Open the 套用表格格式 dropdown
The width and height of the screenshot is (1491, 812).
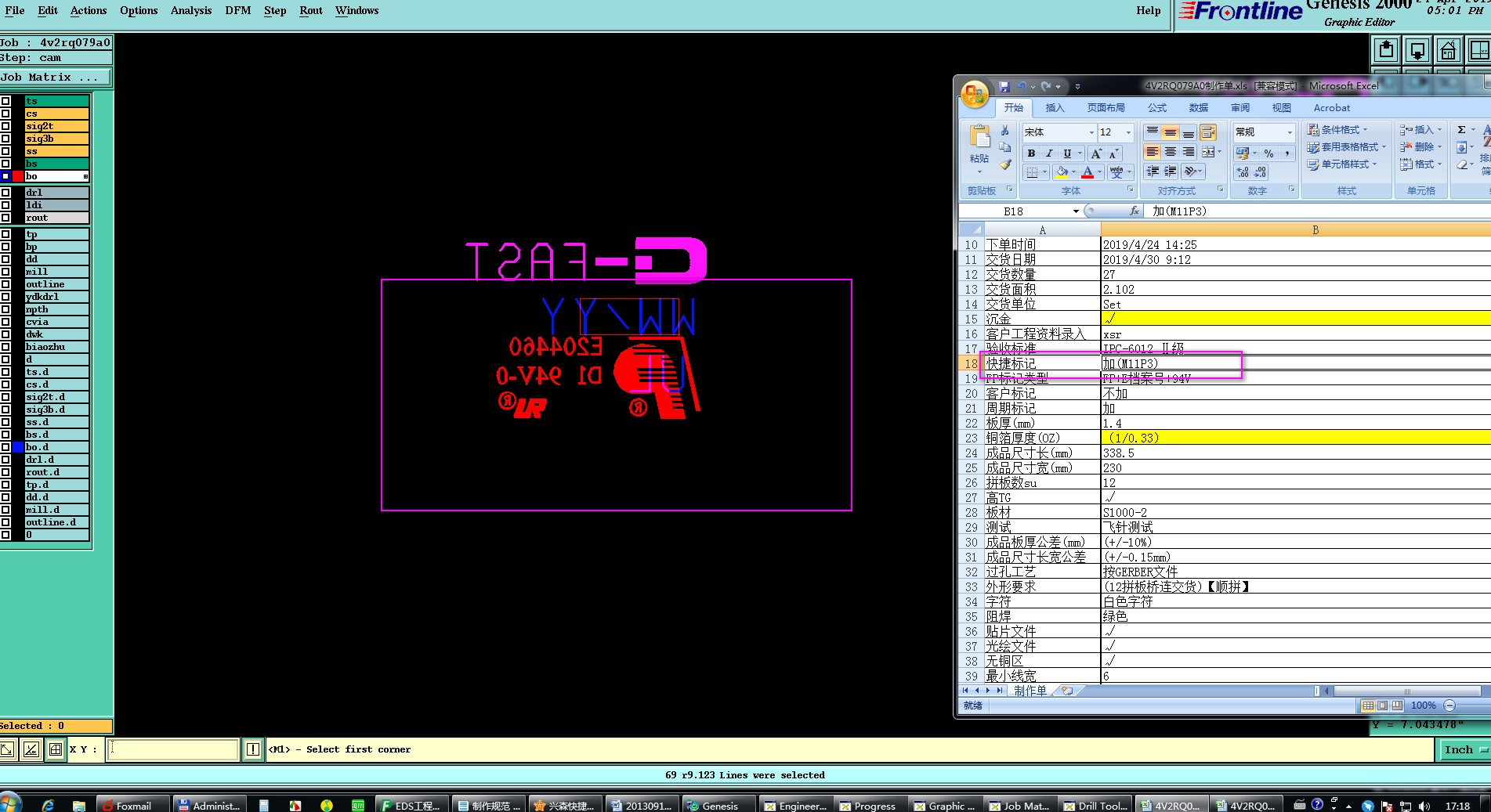tap(1346, 147)
